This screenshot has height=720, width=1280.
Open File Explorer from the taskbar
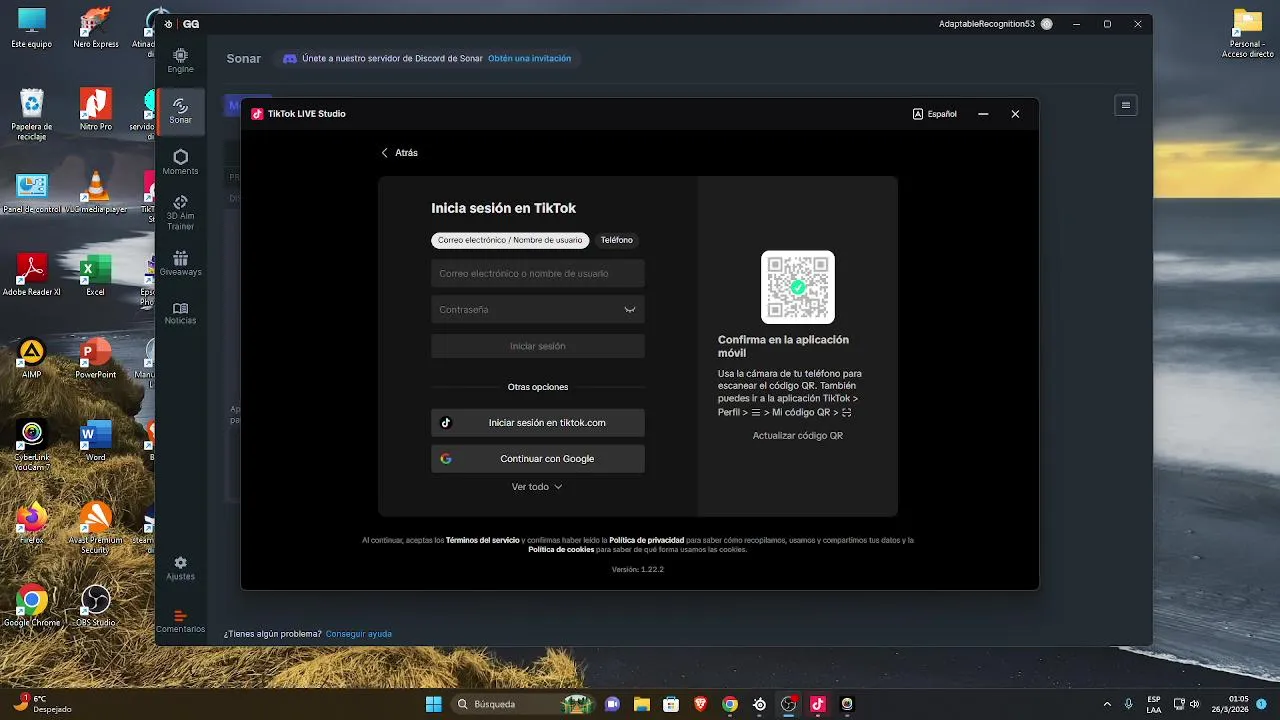(x=641, y=704)
